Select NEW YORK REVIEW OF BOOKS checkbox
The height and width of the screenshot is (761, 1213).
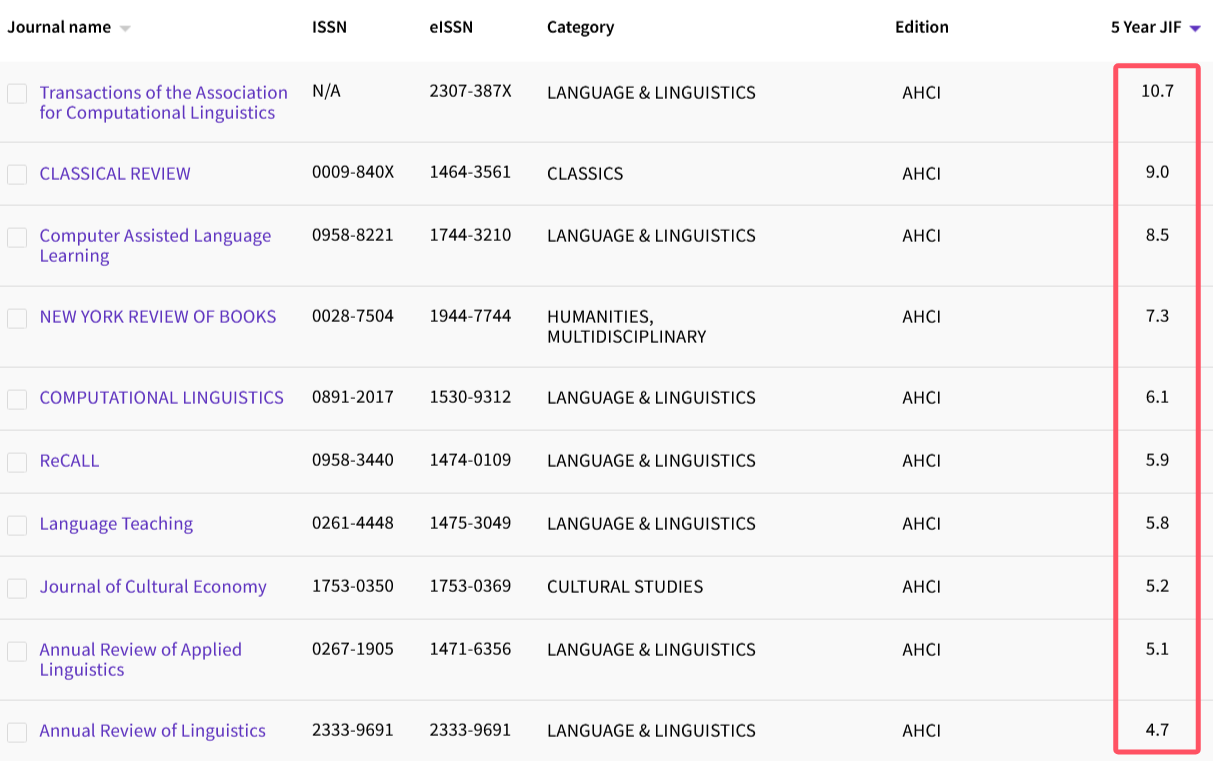point(17,318)
